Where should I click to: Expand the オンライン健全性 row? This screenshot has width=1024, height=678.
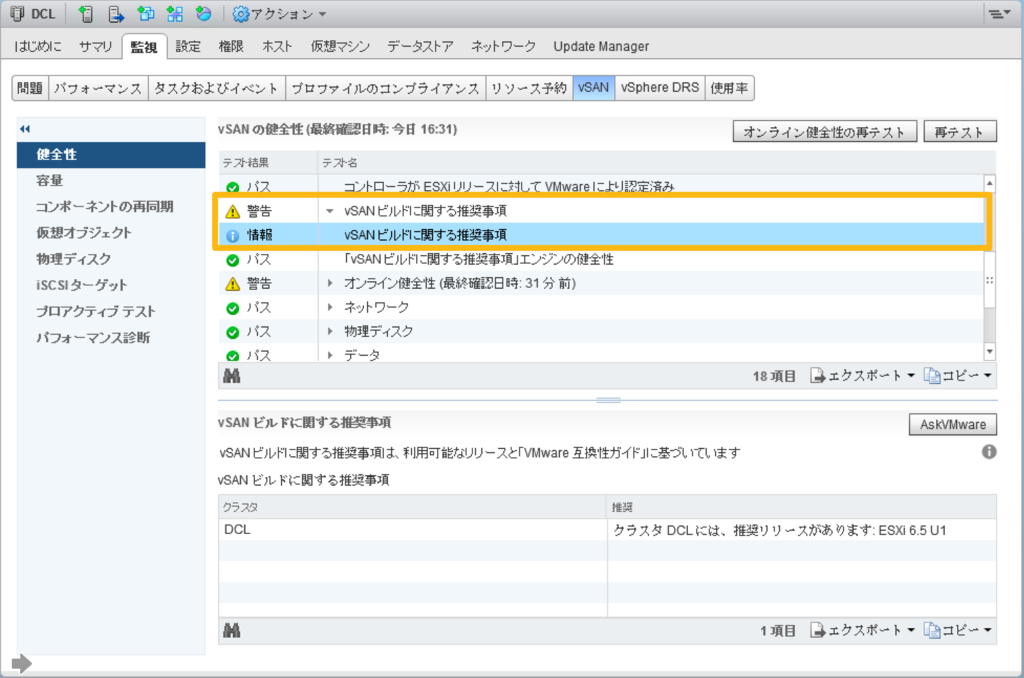coord(330,283)
